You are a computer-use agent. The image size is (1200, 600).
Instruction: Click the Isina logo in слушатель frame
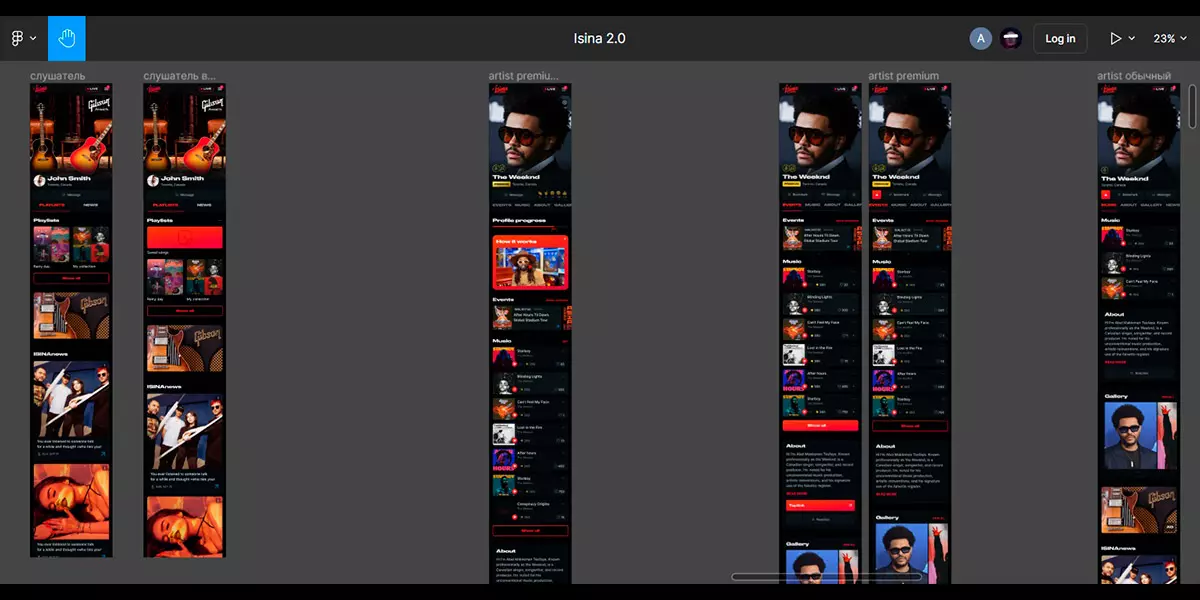click(x=40, y=89)
